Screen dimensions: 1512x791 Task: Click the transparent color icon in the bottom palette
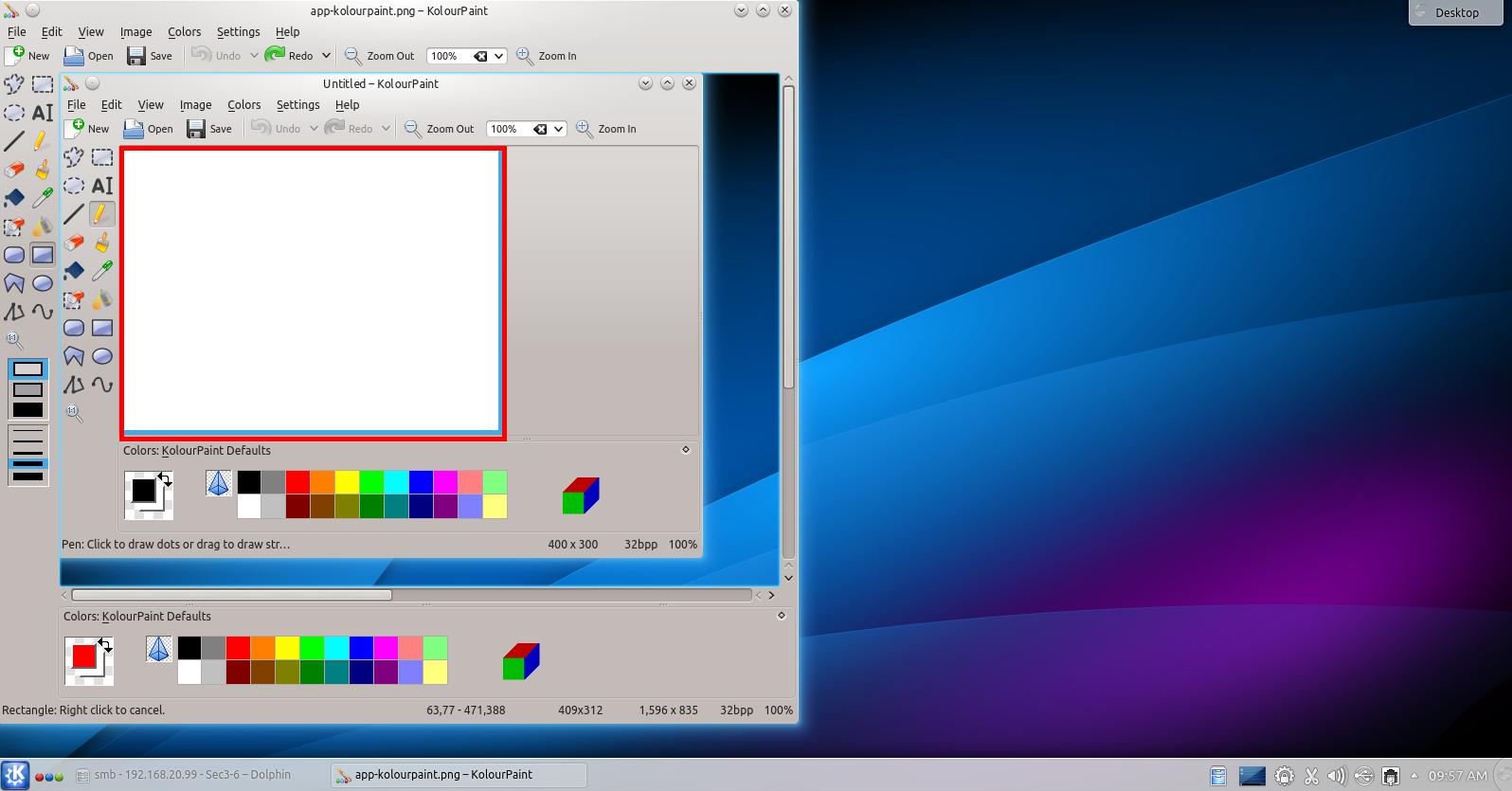[x=159, y=649]
